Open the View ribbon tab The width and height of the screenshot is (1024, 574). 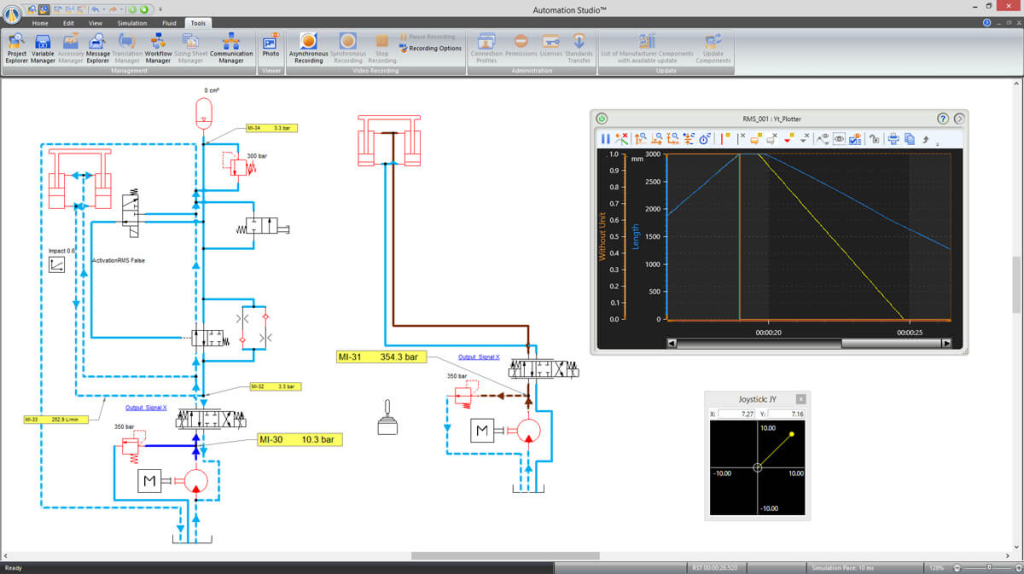pyautogui.click(x=95, y=23)
